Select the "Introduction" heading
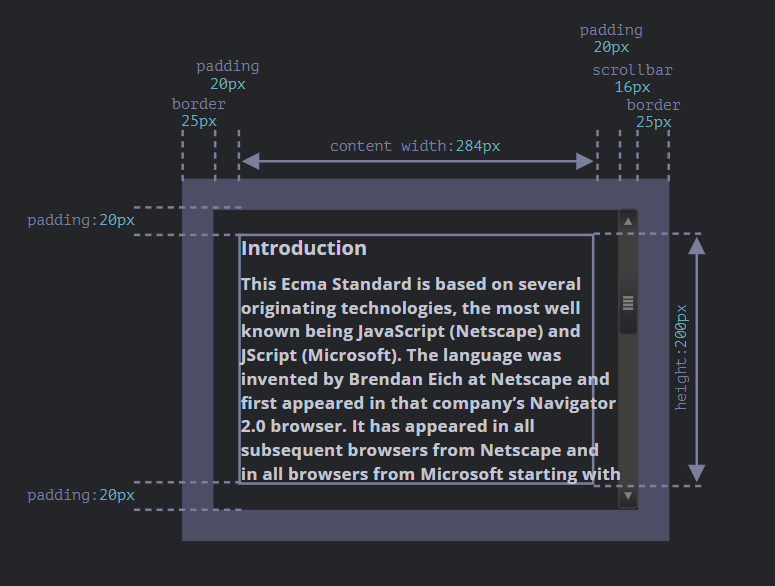This screenshot has height=586, width=775. tap(304, 248)
